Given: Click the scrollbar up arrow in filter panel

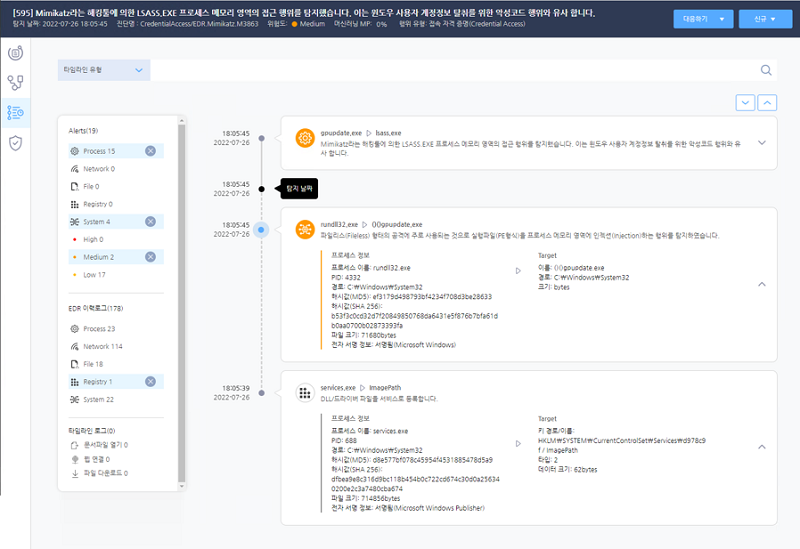Looking at the screenshot, I should pos(182,121).
